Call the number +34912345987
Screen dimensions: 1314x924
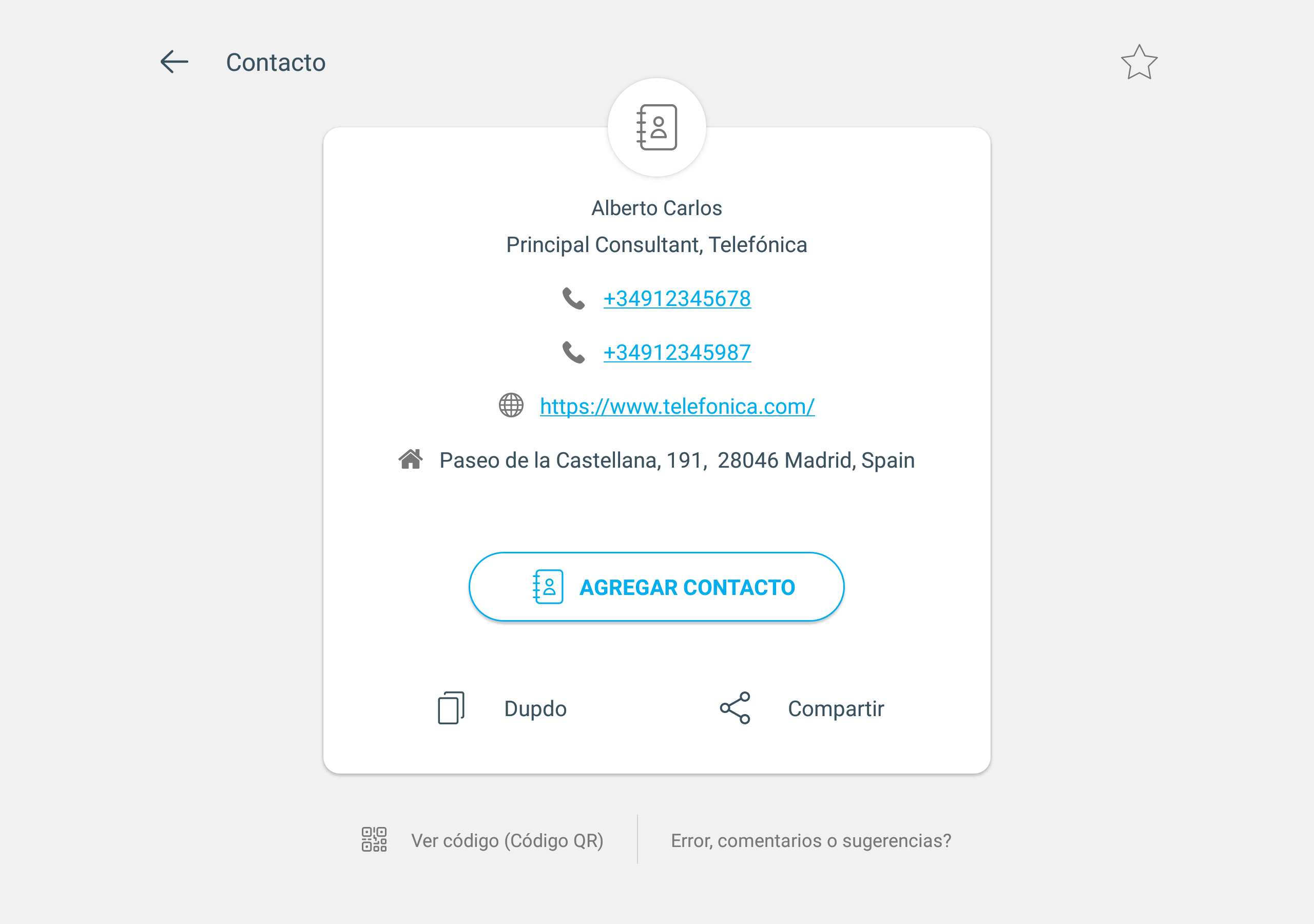pos(677,352)
